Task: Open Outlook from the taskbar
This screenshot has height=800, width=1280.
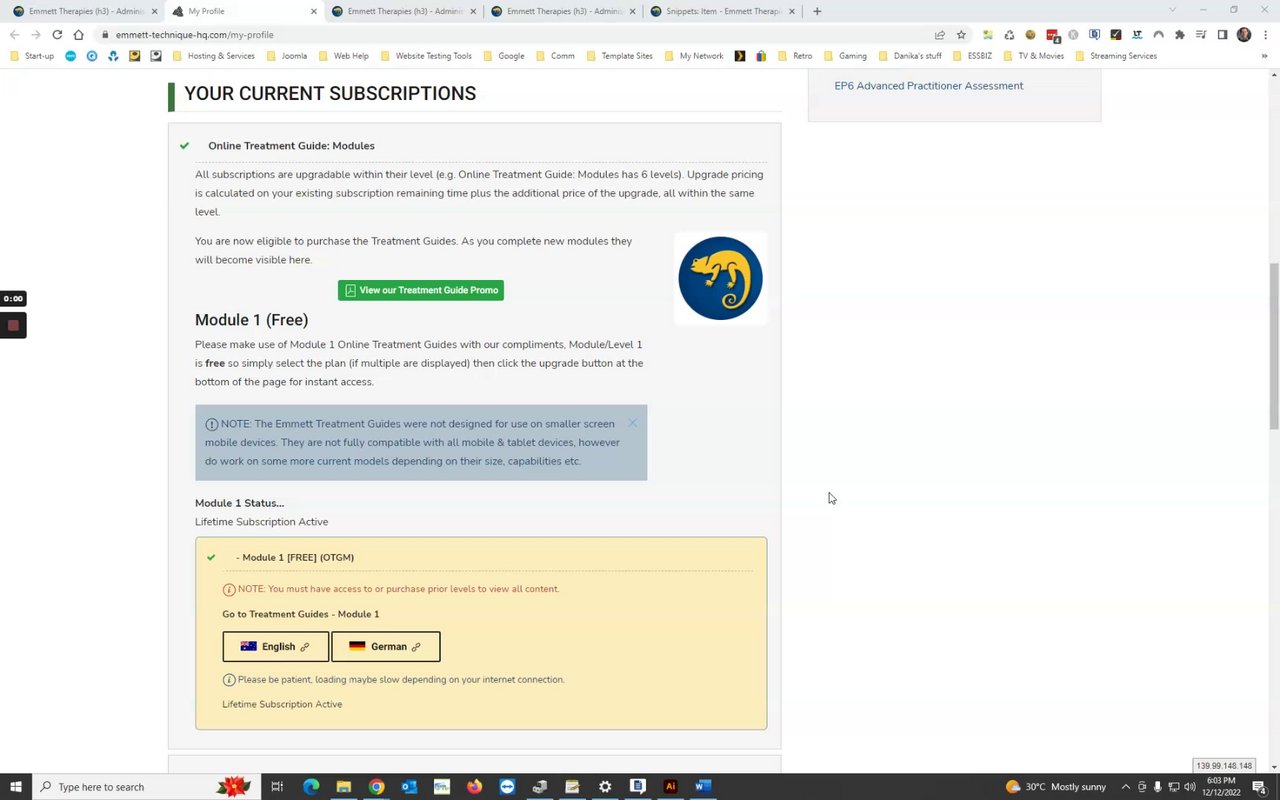Action: 409,787
